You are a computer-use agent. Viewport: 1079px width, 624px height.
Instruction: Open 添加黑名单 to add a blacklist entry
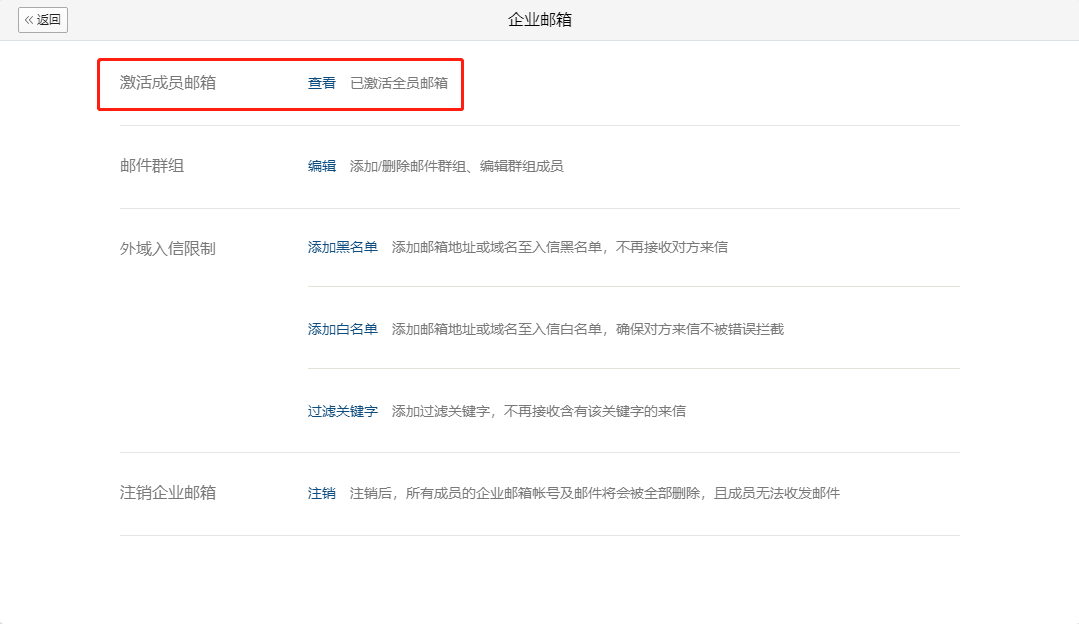(x=340, y=247)
